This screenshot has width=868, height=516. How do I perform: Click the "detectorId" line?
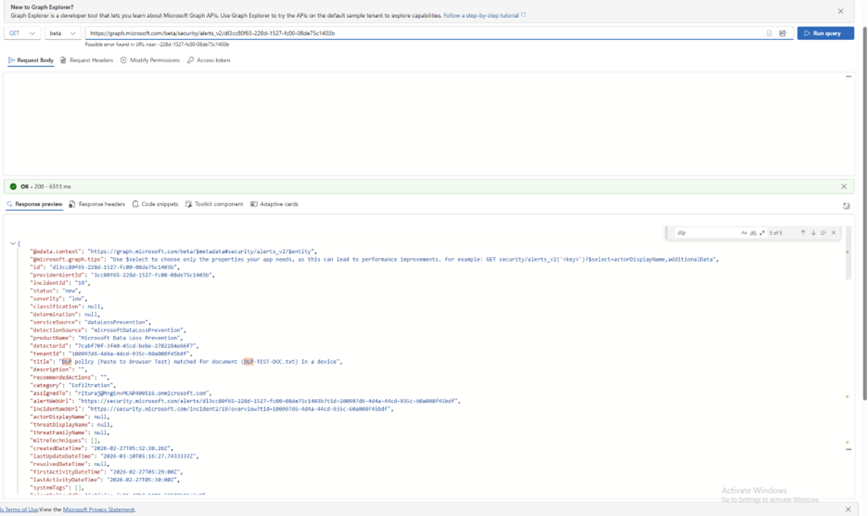114,346
